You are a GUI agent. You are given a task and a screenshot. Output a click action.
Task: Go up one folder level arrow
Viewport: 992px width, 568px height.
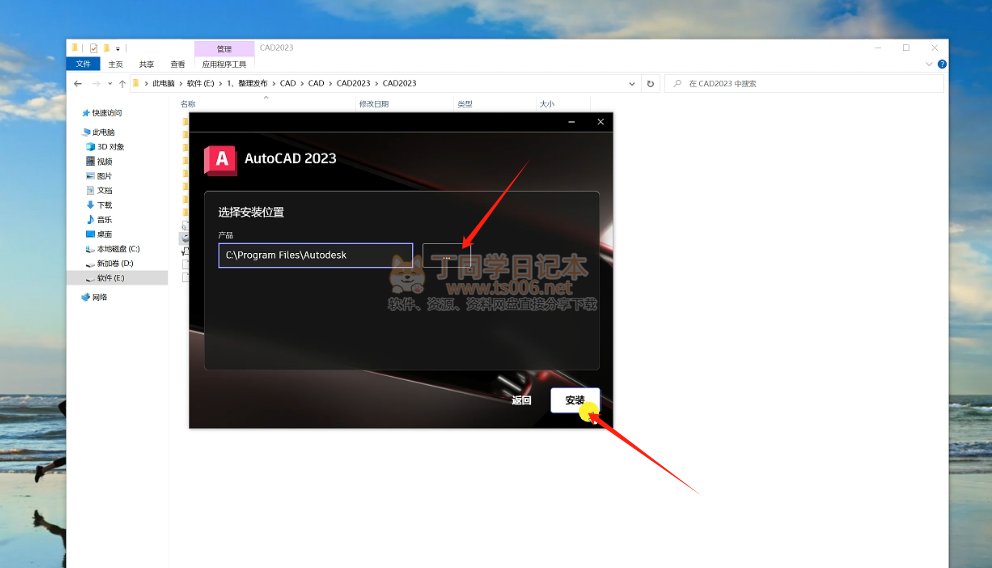[x=122, y=83]
